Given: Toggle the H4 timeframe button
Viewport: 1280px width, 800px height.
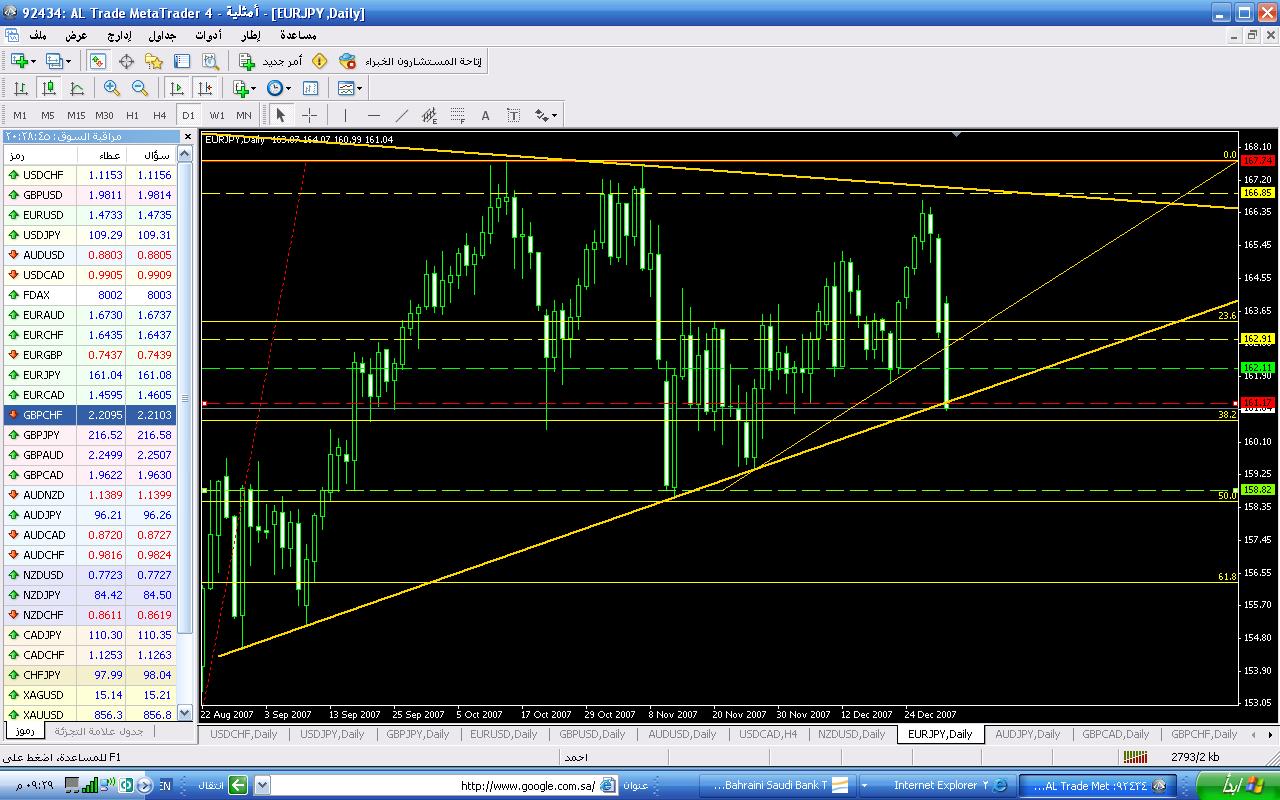Looking at the screenshot, I should [x=160, y=115].
